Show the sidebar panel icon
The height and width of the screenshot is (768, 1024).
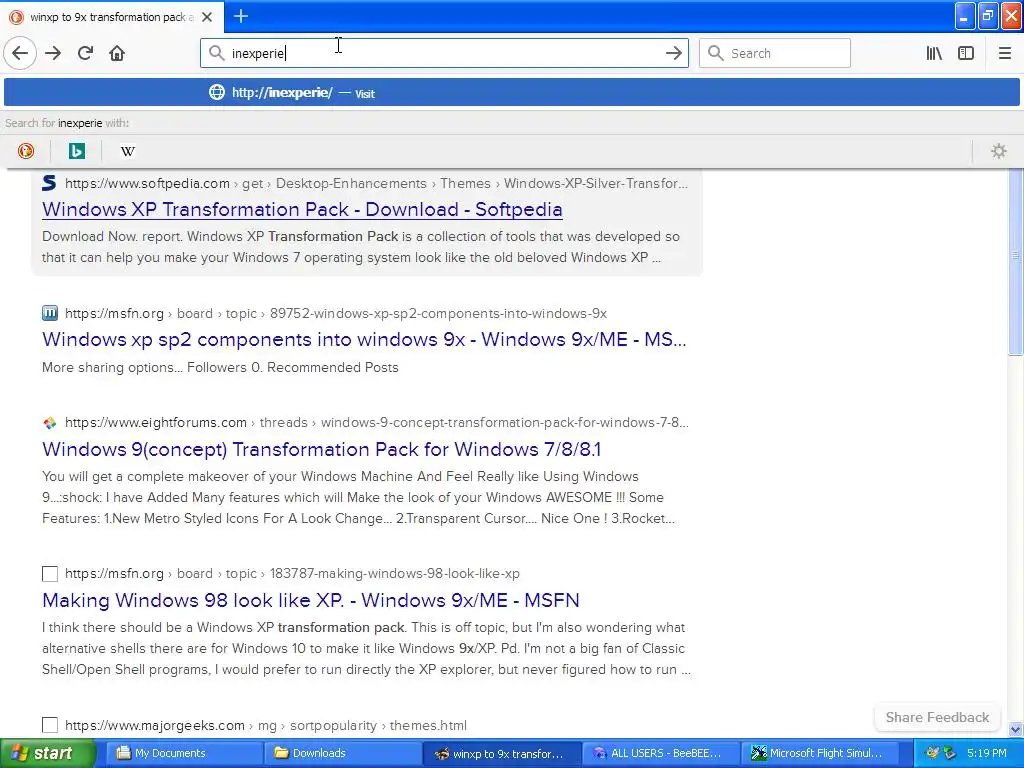pyautogui.click(x=966, y=53)
